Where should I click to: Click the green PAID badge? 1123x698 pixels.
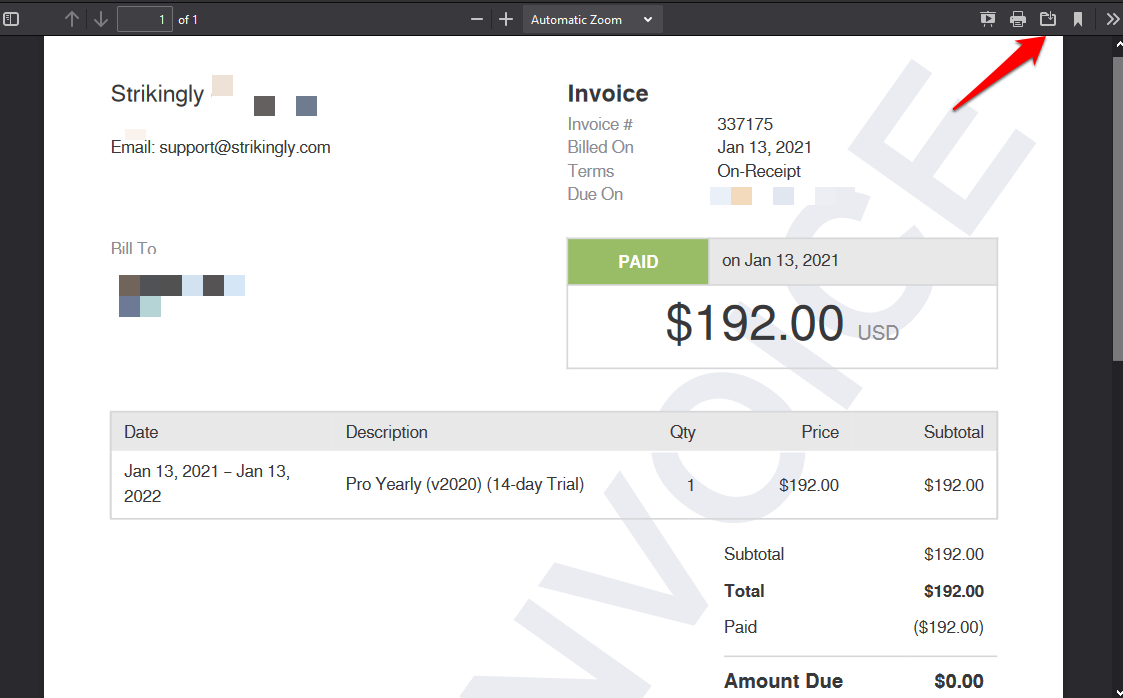638,261
